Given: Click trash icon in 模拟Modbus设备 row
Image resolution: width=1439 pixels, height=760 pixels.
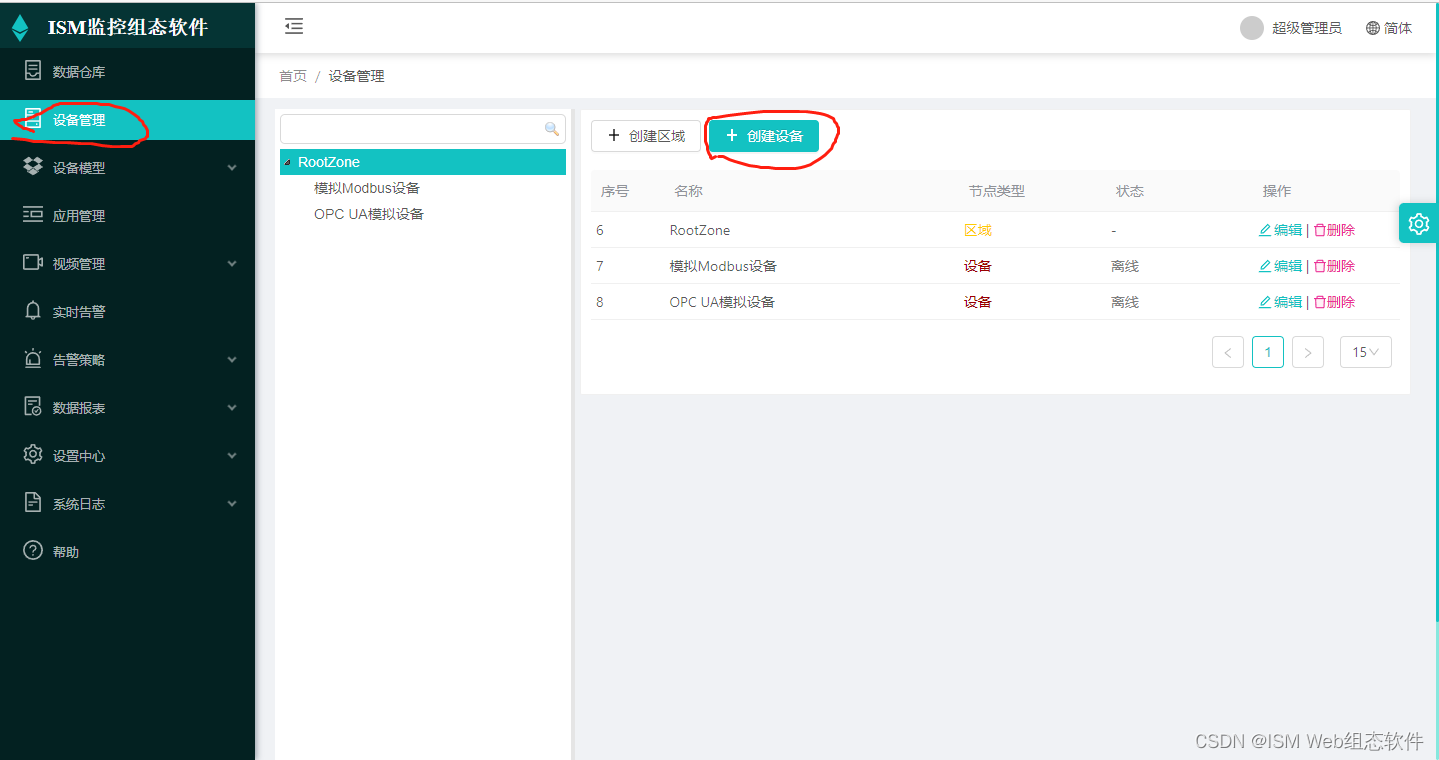Looking at the screenshot, I should (x=1319, y=266).
